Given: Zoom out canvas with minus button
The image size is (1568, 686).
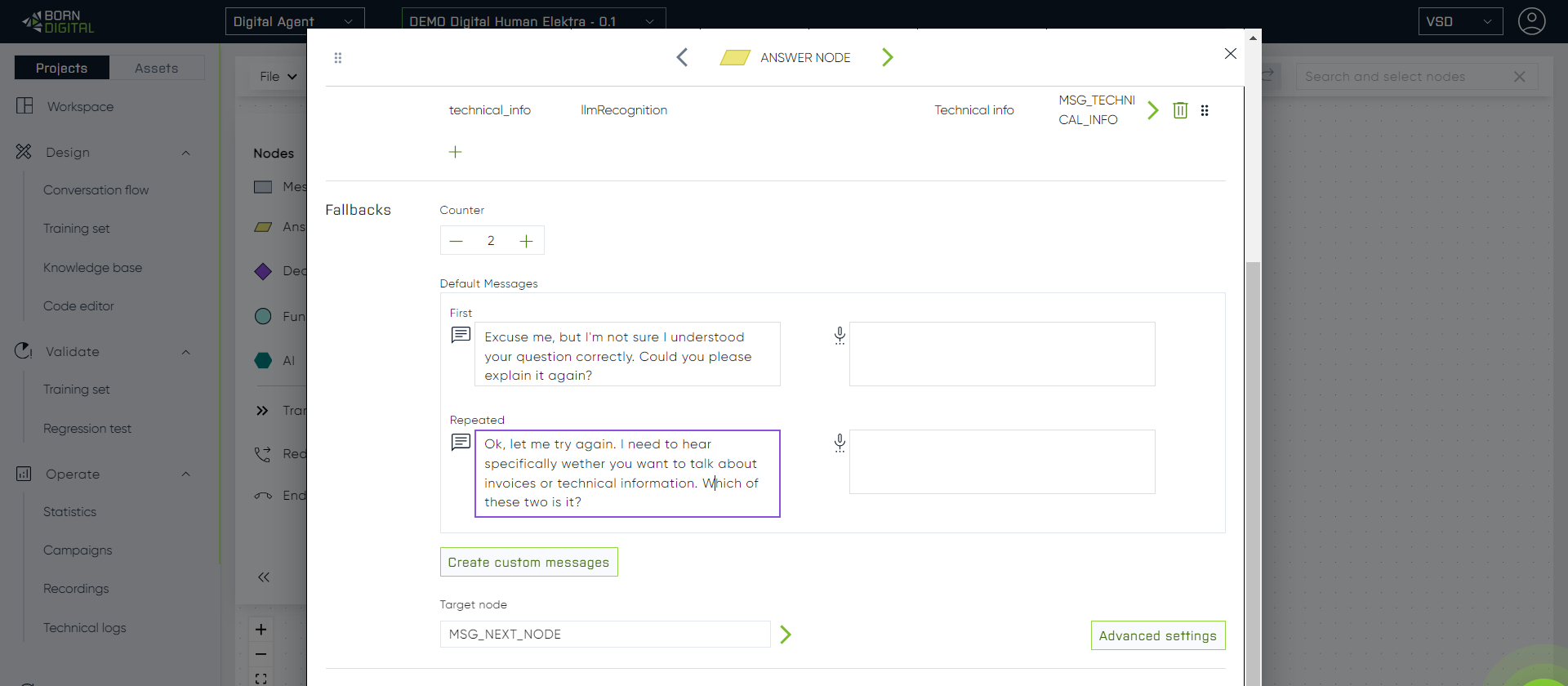Looking at the screenshot, I should [261, 654].
